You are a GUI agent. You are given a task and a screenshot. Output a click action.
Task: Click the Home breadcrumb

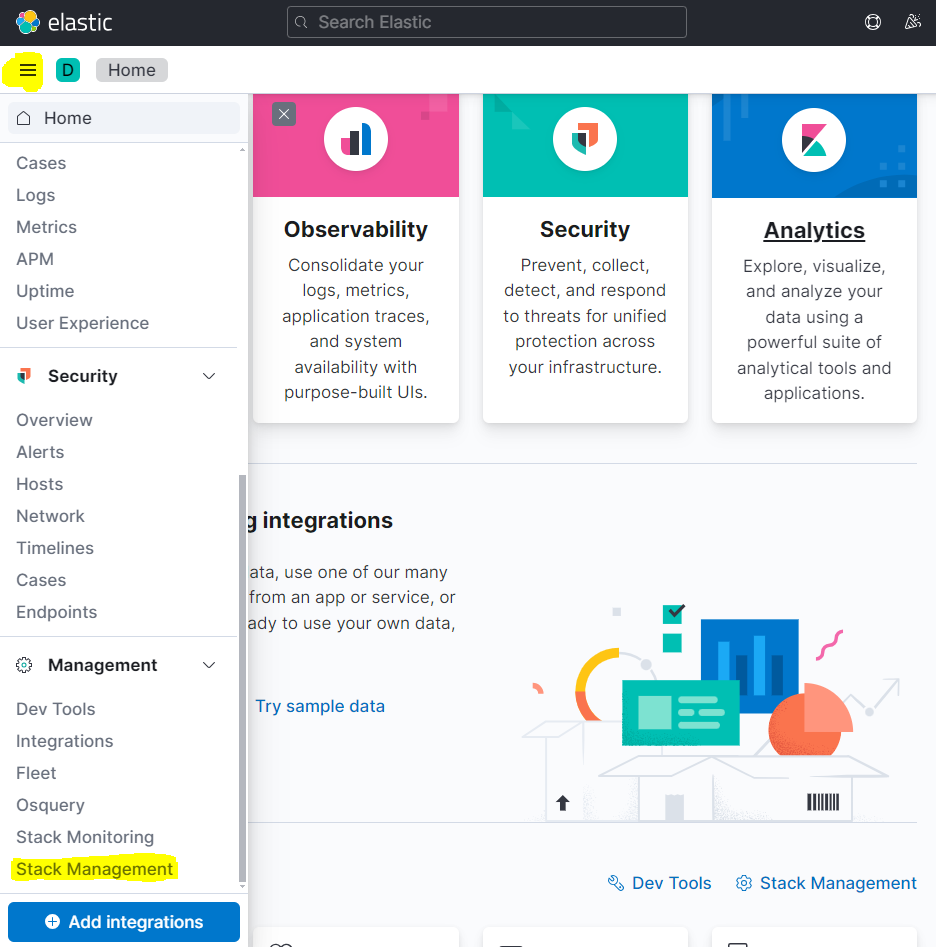132,70
